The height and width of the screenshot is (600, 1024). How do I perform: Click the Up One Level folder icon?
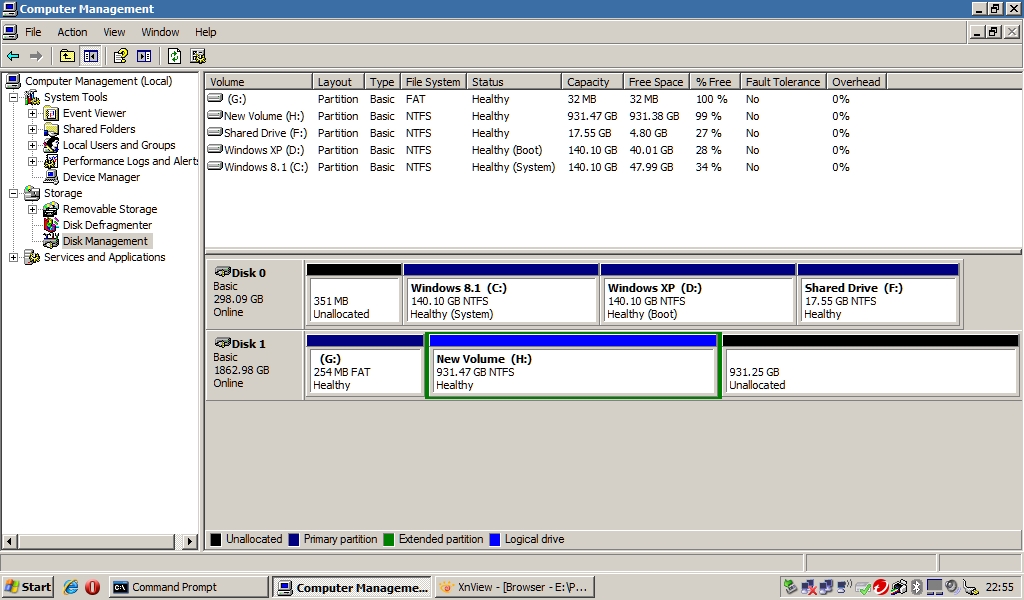click(67, 56)
